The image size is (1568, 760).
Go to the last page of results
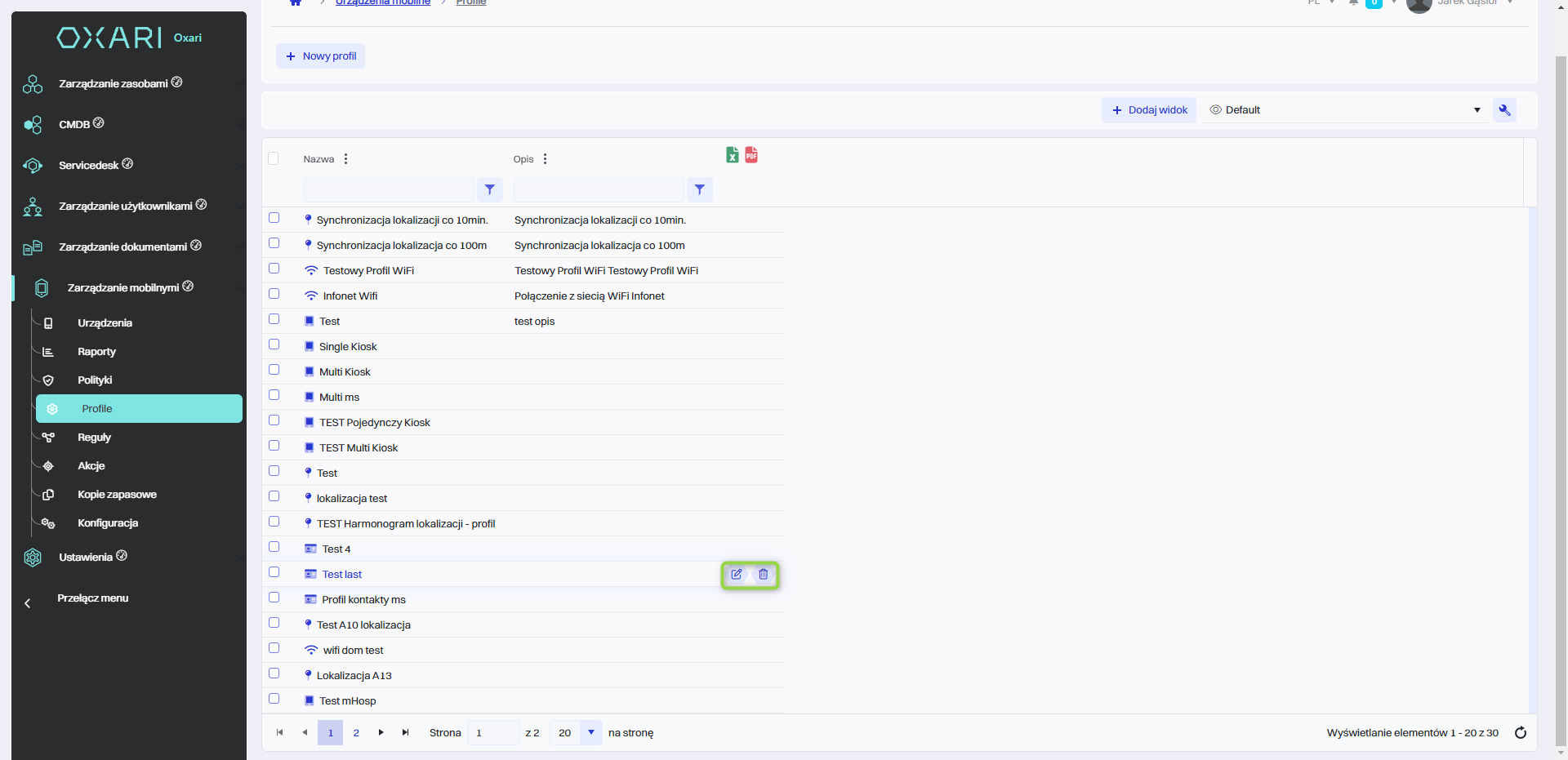[405, 733]
